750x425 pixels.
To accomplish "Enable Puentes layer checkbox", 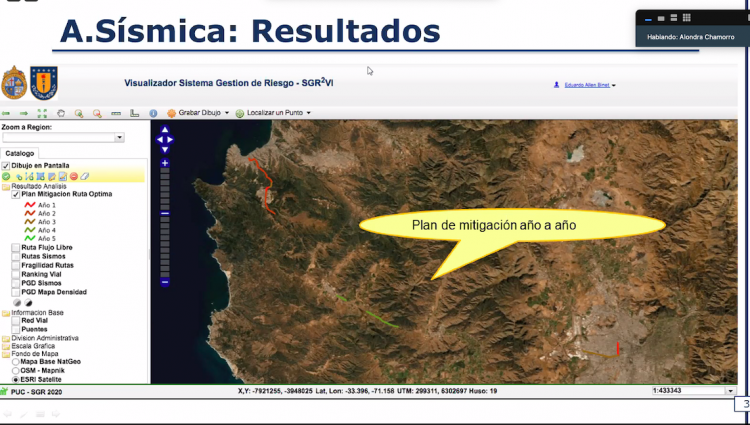I will pos(16,329).
